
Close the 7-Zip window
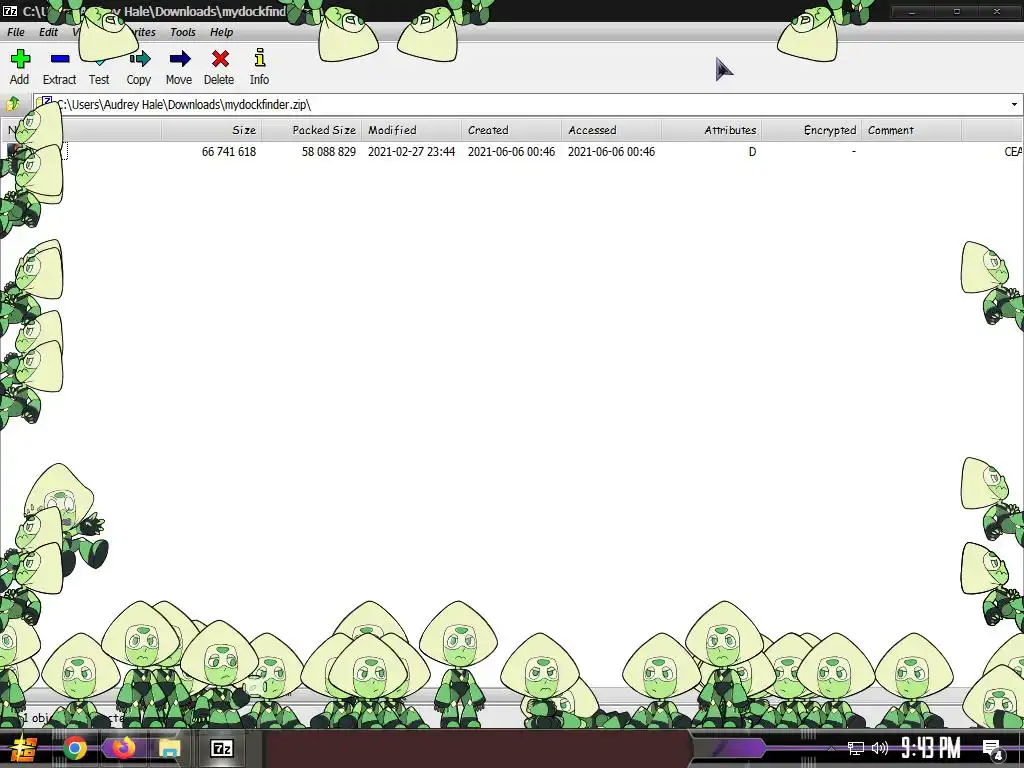(997, 12)
